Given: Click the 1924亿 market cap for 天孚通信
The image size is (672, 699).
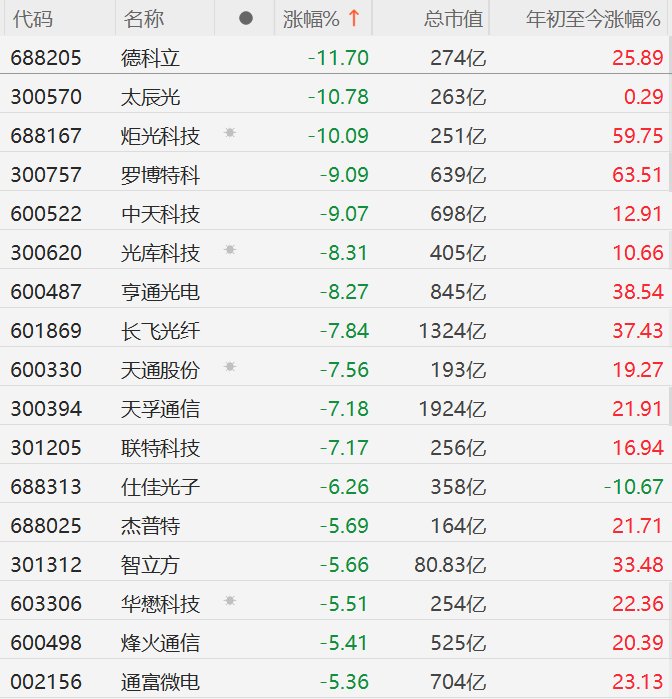Looking at the screenshot, I should pyautogui.click(x=453, y=409).
